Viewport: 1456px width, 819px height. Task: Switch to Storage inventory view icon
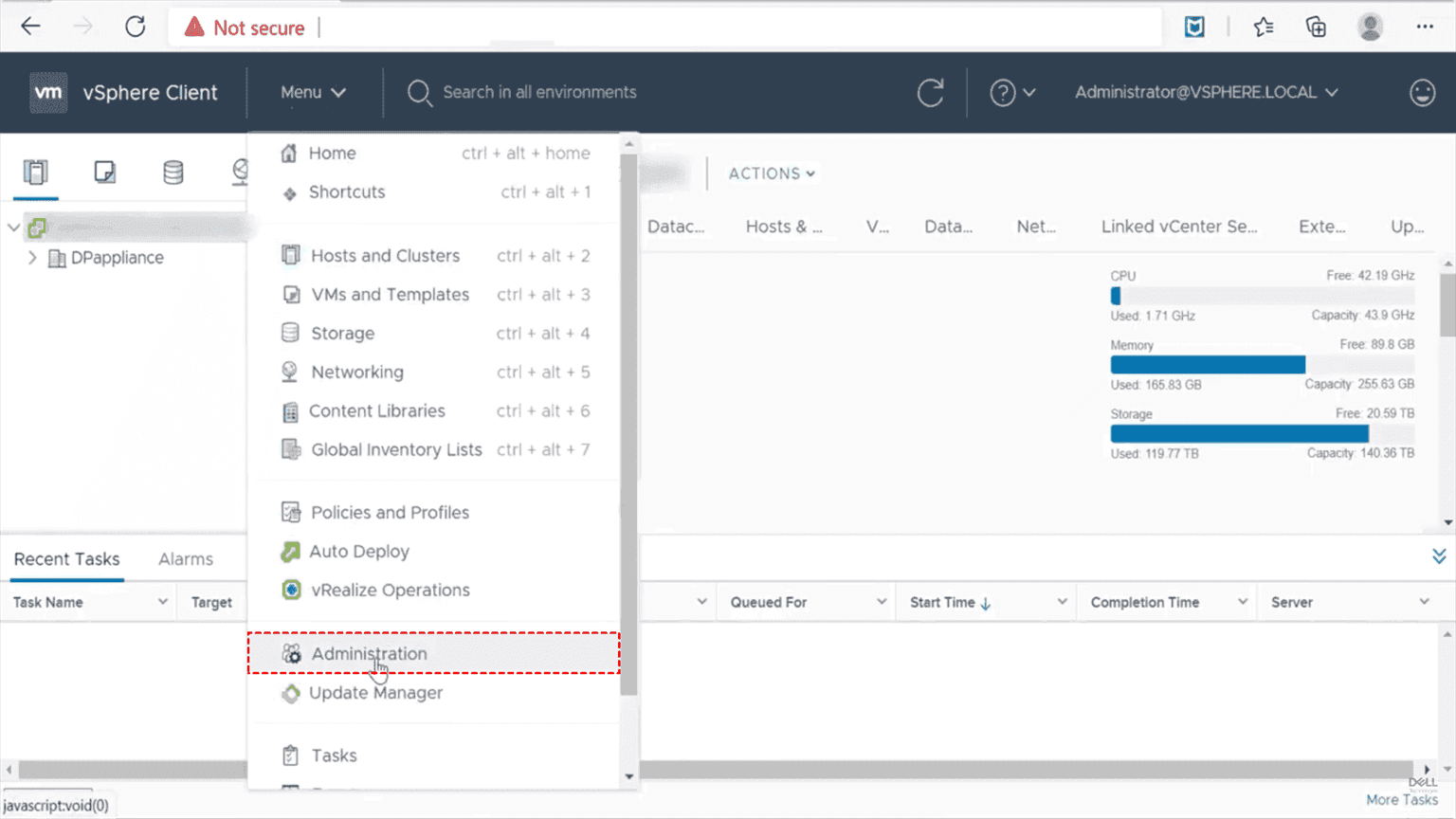[173, 173]
